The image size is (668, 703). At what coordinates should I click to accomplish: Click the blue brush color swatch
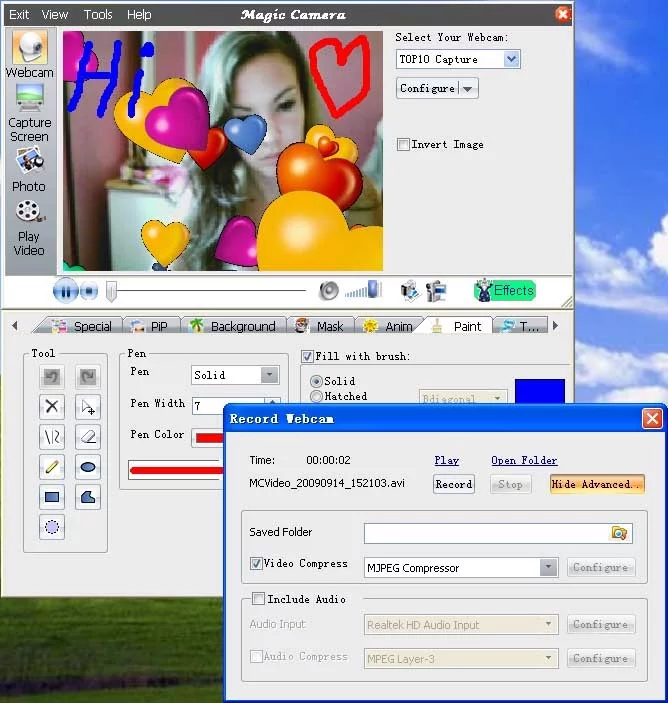pyautogui.click(x=540, y=391)
